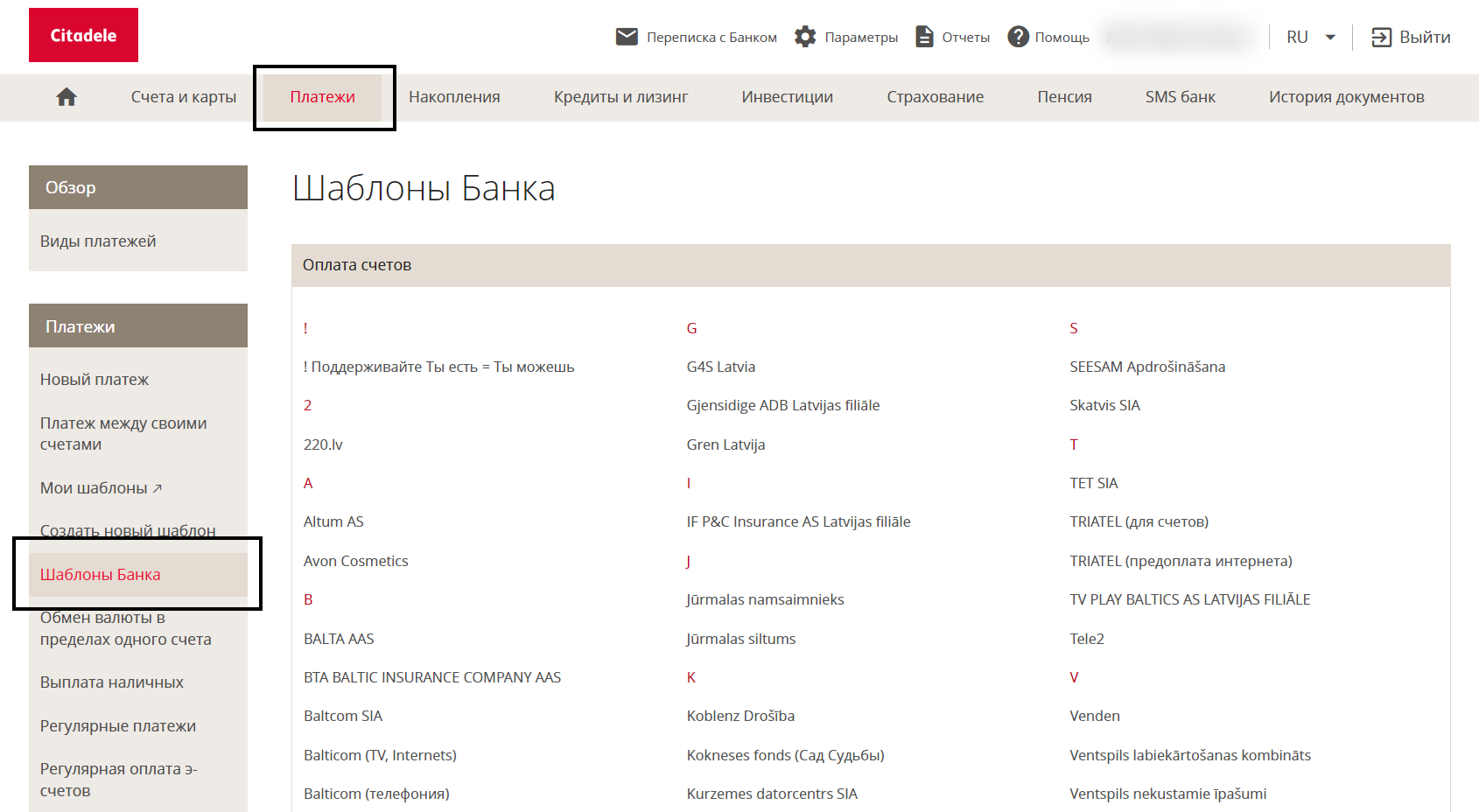Open the home page via house icon
Image resolution: width=1479 pixels, height=812 pixels.
[x=67, y=97]
